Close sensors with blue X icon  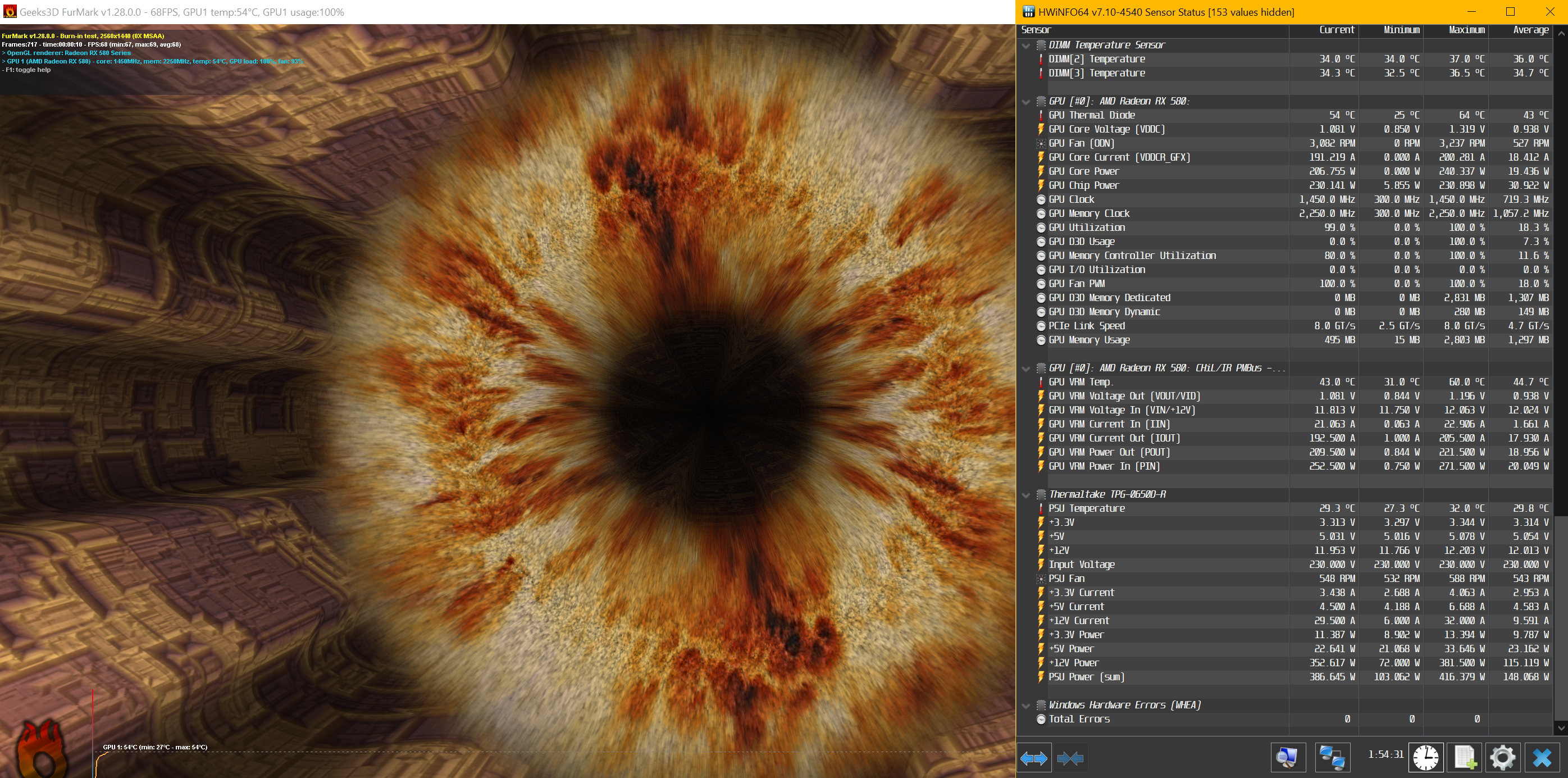click(1542, 758)
